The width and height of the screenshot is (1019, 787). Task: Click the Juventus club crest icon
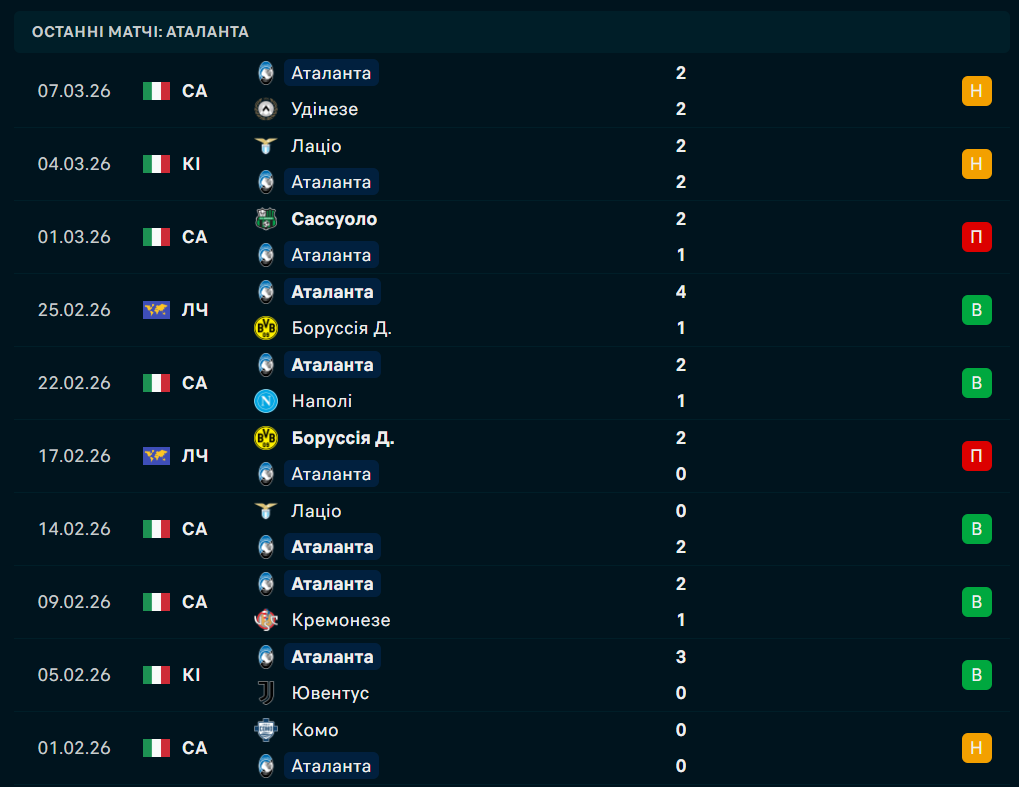pyautogui.click(x=266, y=693)
